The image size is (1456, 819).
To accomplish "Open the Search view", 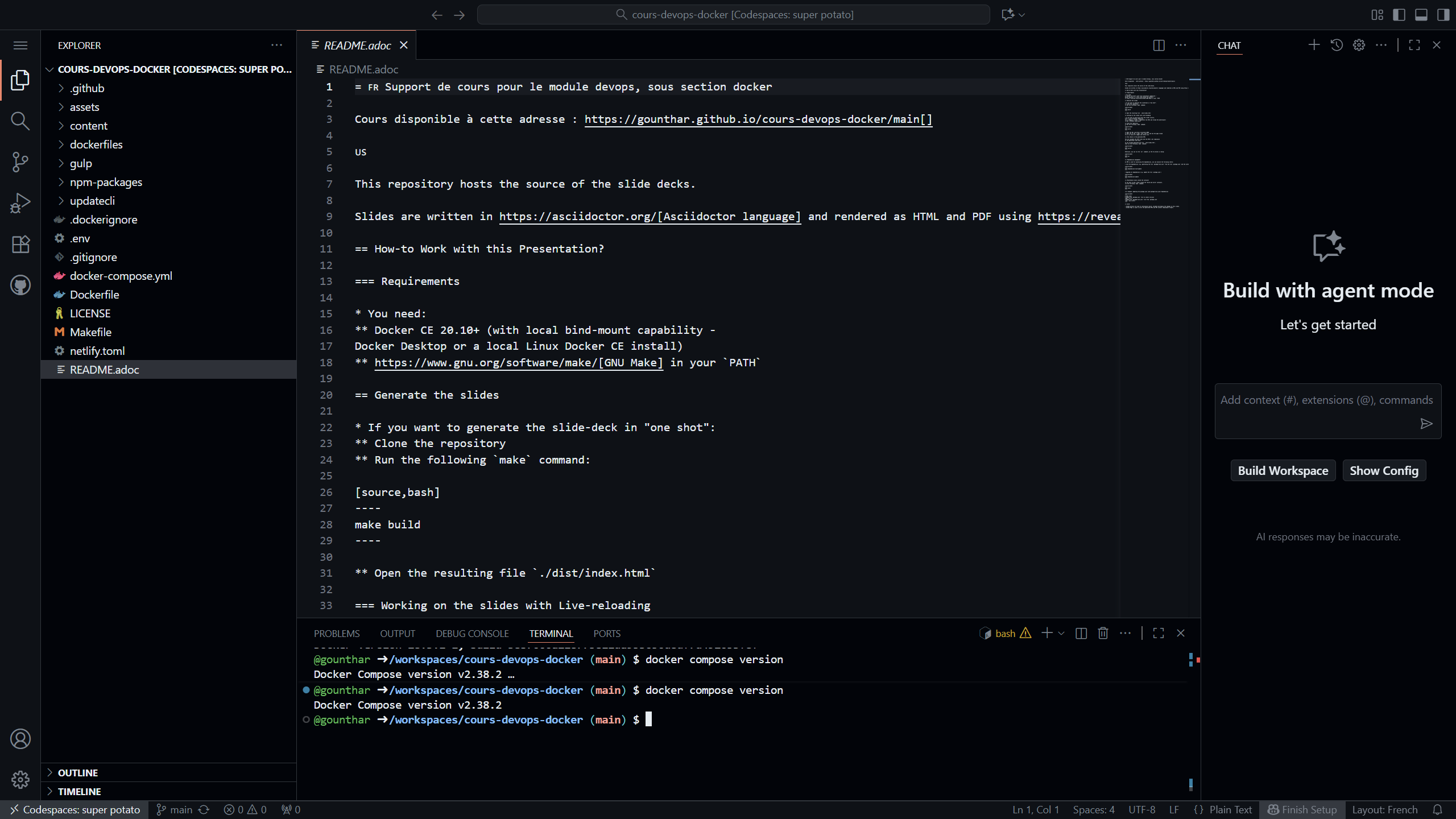I will pos(20,121).
